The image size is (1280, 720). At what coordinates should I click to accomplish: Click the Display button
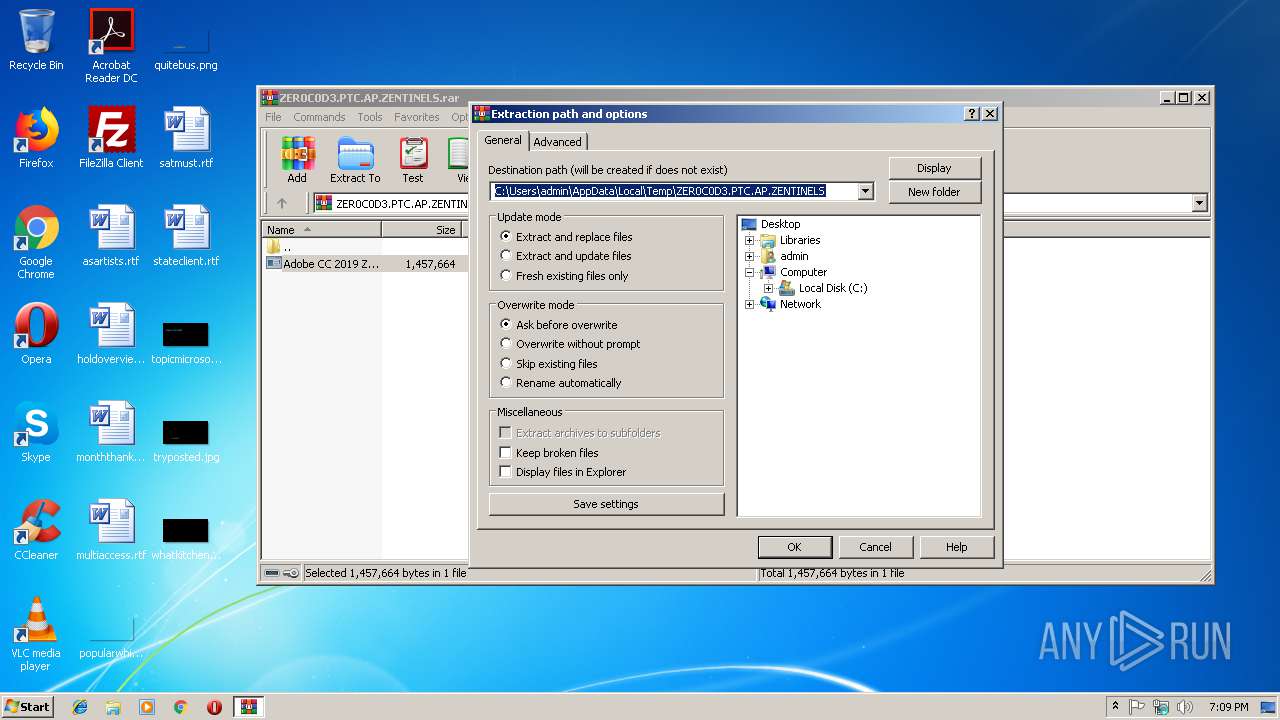pyautogui.click(x=934, y=168)
